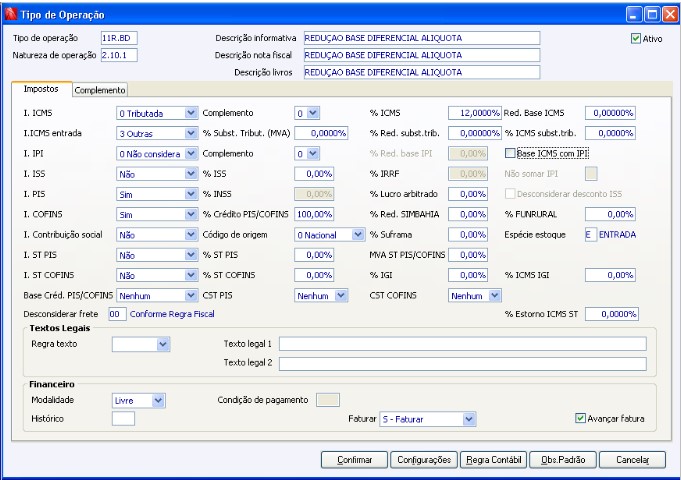Screen dimensions: 681x480
Task: Click the % ICMS IGI field
Action: coord(610,275)
